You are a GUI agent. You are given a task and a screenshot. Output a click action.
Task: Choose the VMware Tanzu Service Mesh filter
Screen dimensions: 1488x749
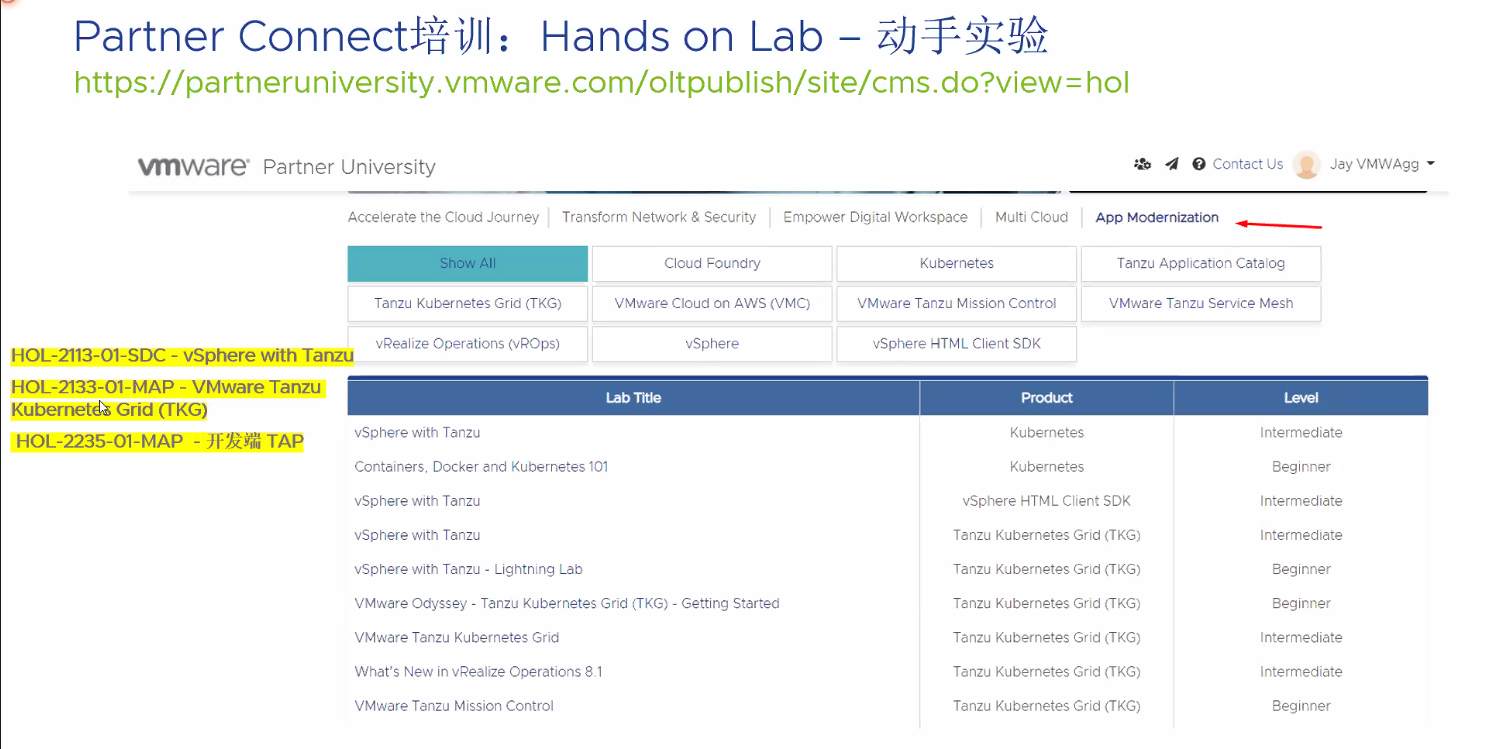[1201, 304]
